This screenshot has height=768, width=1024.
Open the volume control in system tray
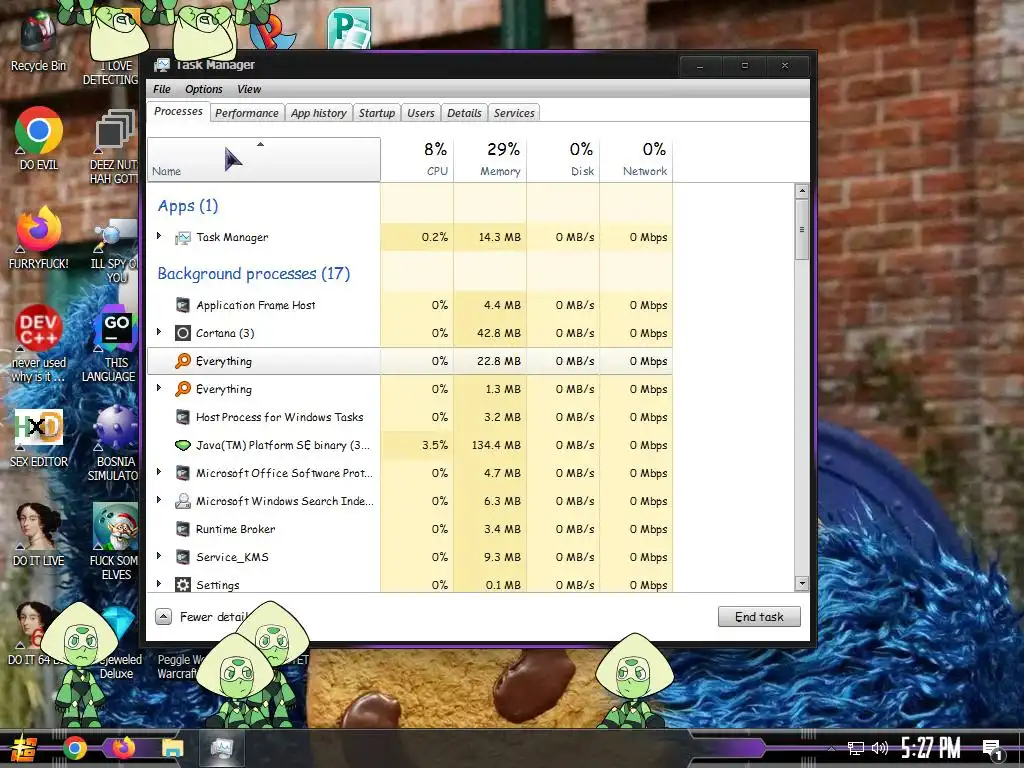click(x=880, y=748)
